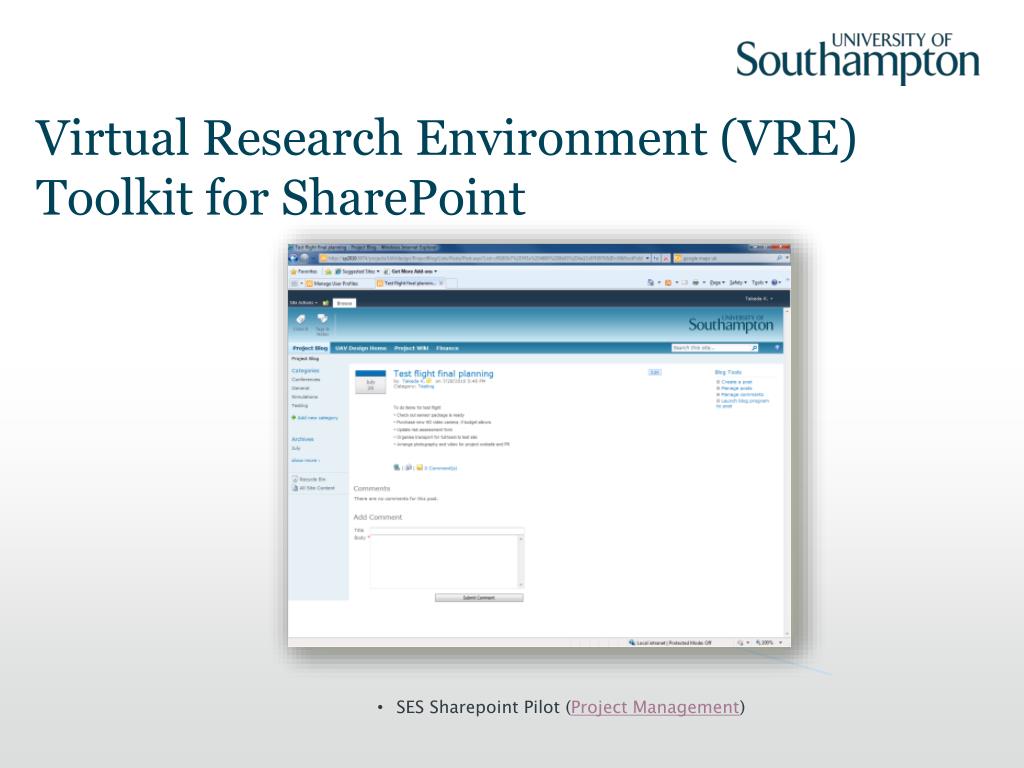The height and width of the screenshot is (768, 1024).
Task: Click the Edit button on blog post
Action: pos(654,372)
